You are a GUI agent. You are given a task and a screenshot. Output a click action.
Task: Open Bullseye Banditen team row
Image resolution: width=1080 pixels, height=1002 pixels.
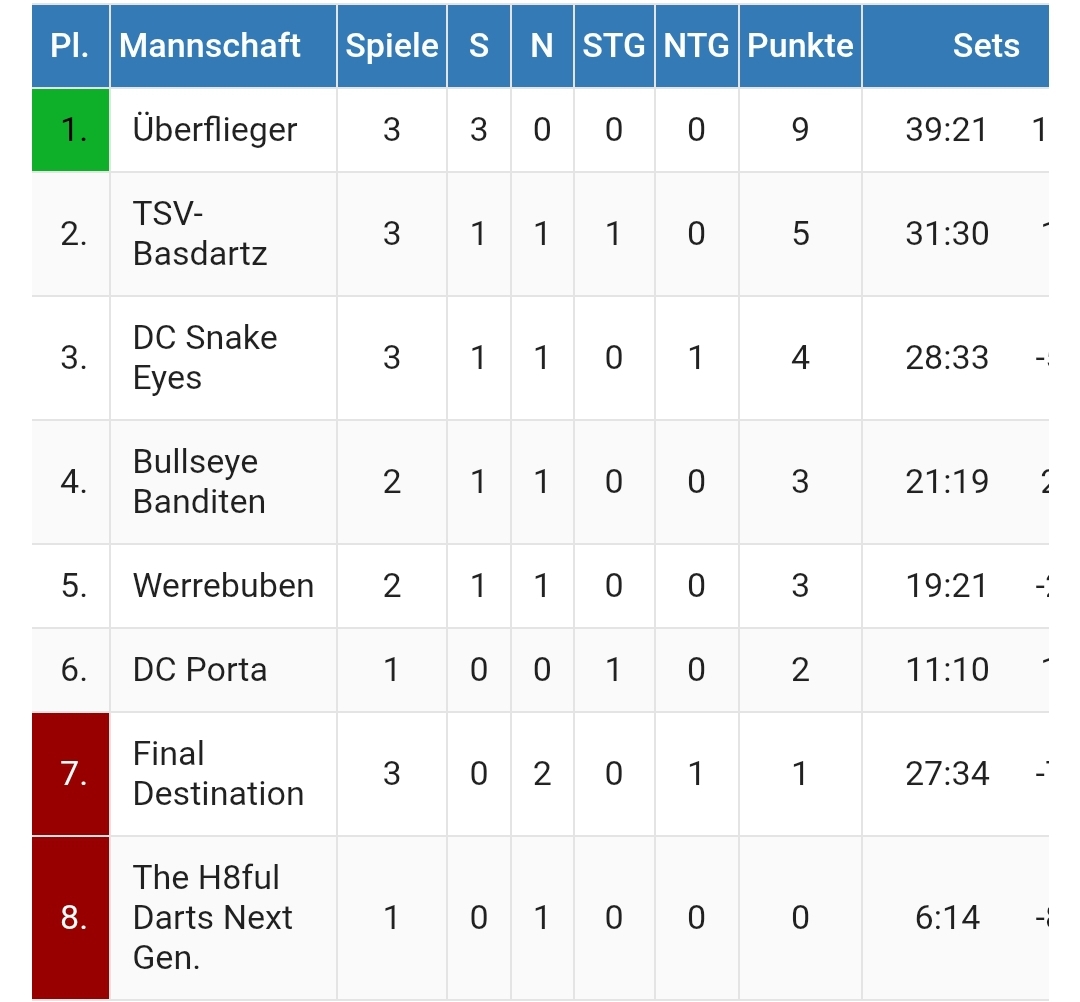click(x=199, y=481)
